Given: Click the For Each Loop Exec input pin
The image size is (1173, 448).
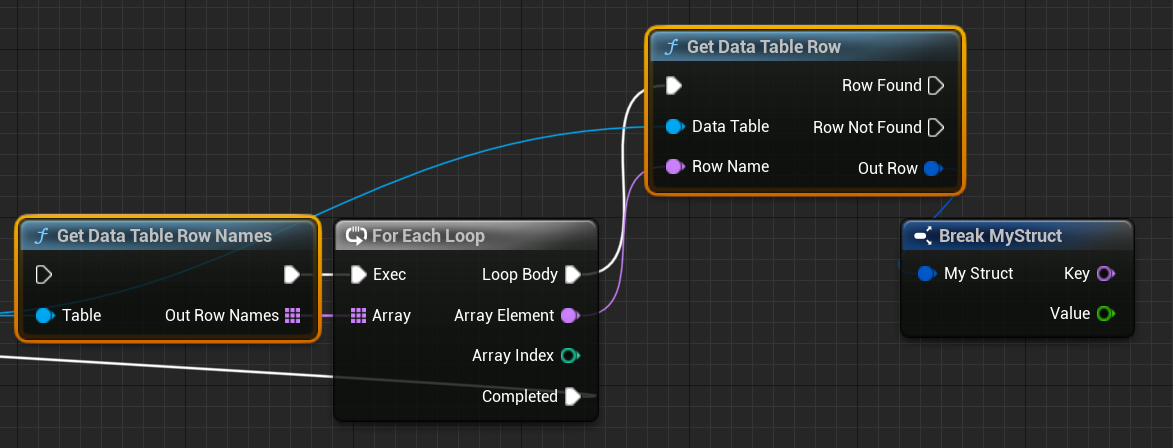Looking at the screenshot, I should point(358,274).
